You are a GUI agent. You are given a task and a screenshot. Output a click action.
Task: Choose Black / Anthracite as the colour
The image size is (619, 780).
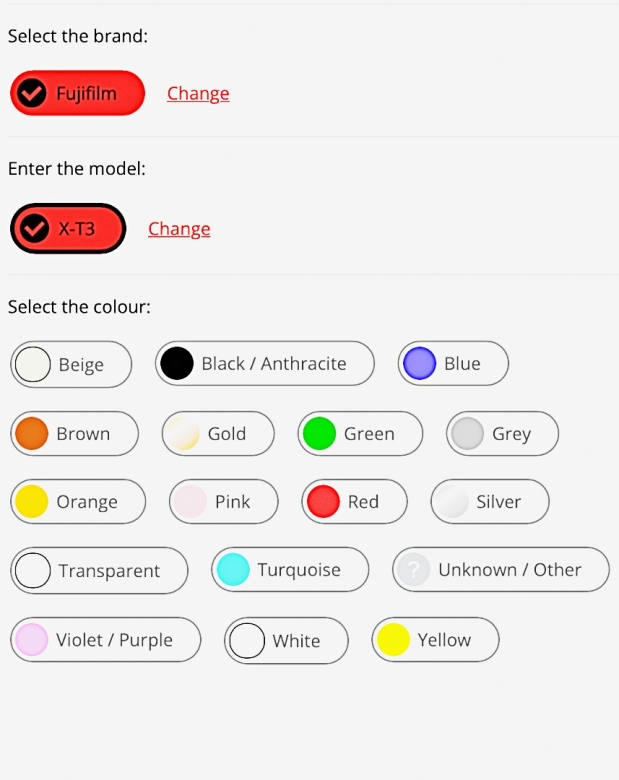265,364
